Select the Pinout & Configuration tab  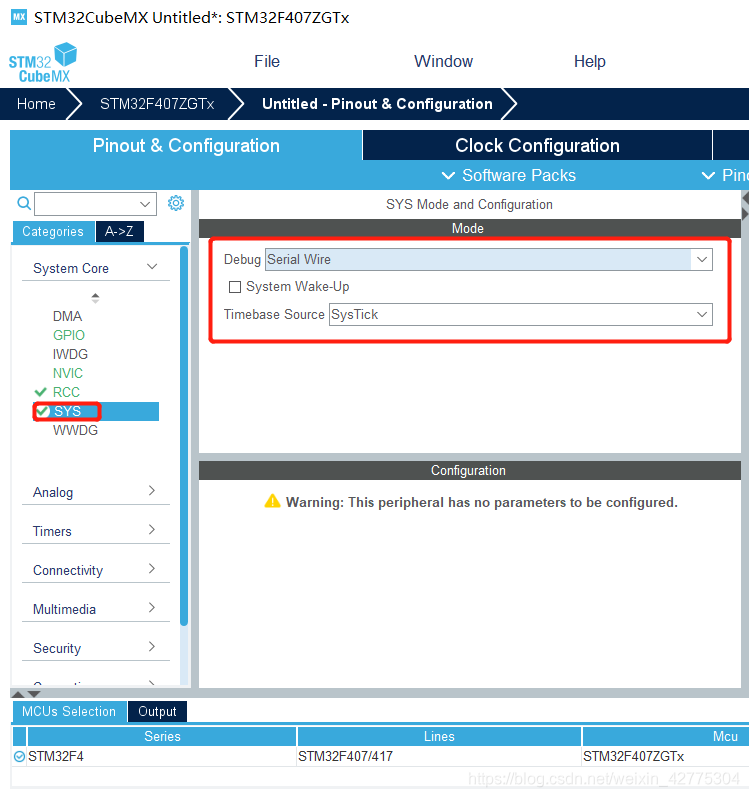(186, 145)
